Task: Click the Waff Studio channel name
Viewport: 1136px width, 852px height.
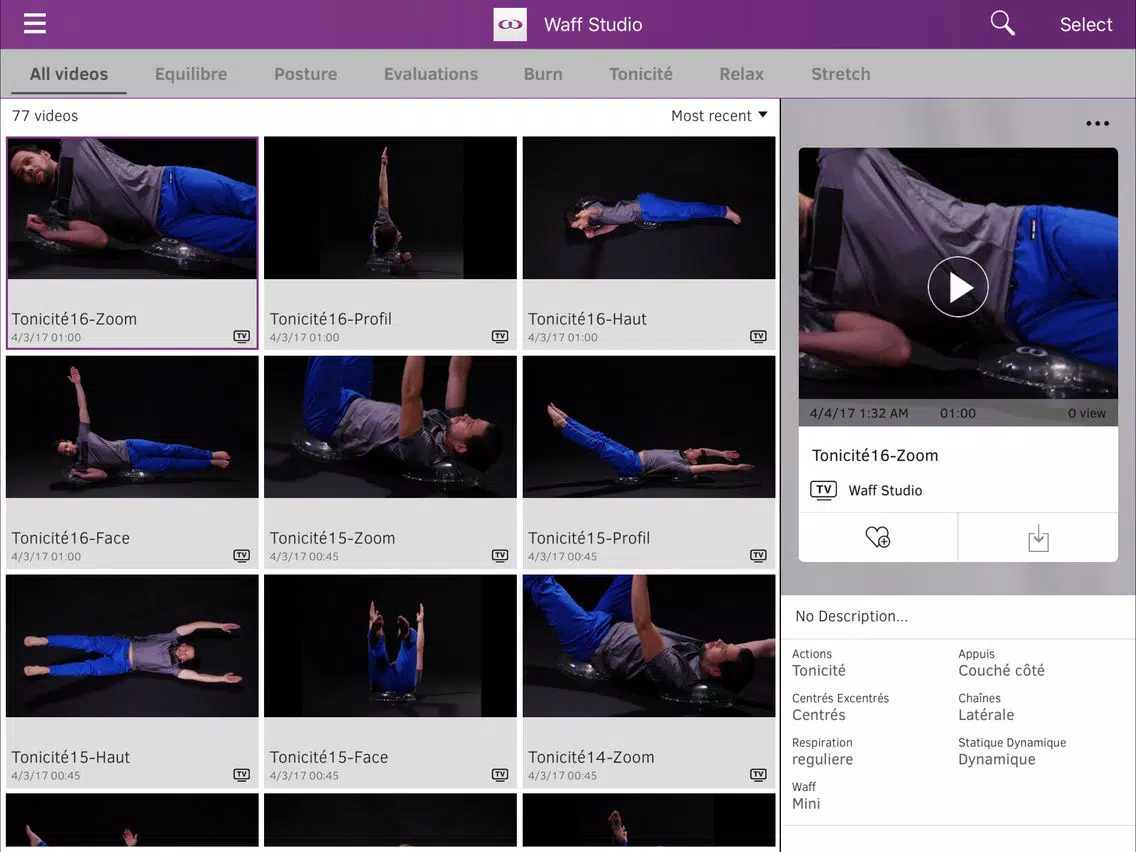Action: tap(885, 490)
